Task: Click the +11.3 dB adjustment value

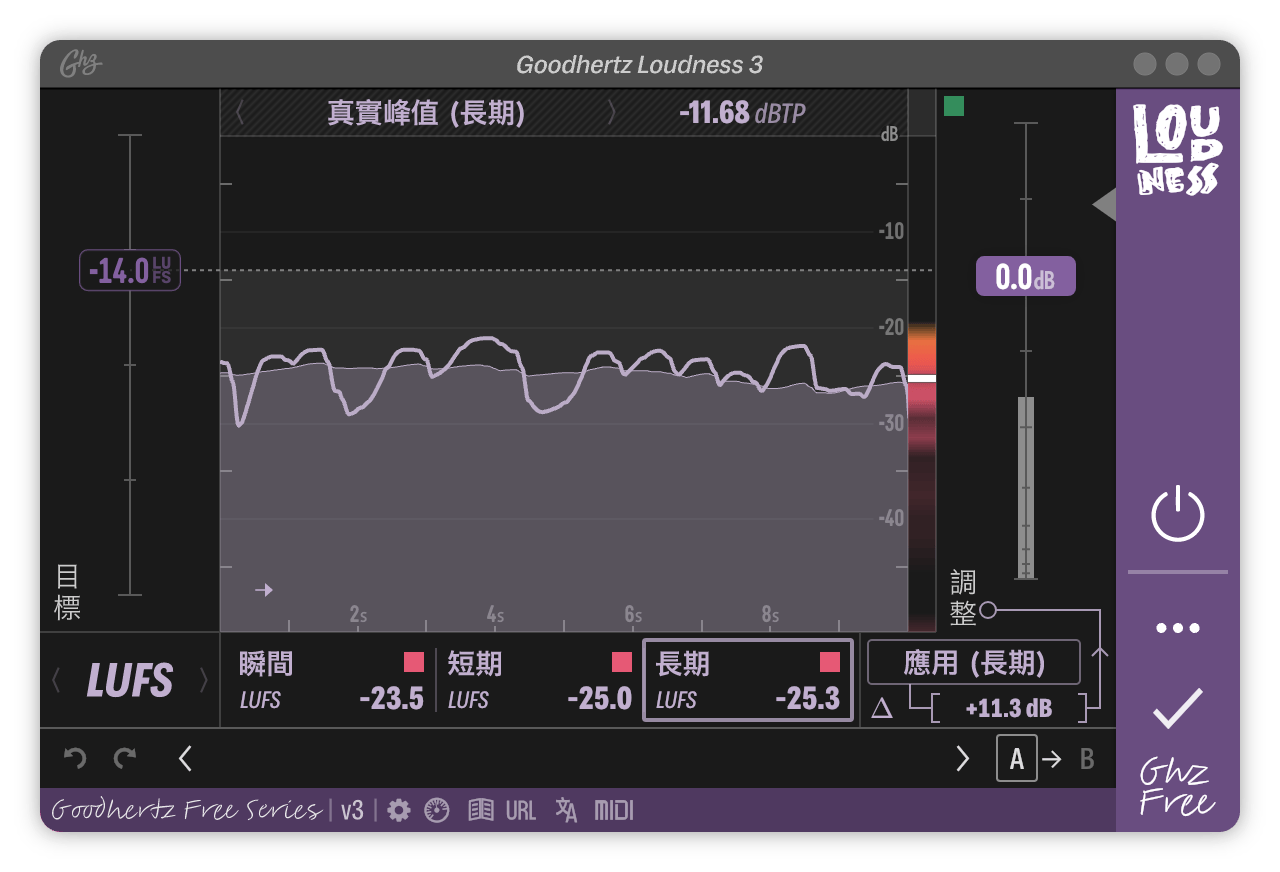Action: coord(1008,709)
